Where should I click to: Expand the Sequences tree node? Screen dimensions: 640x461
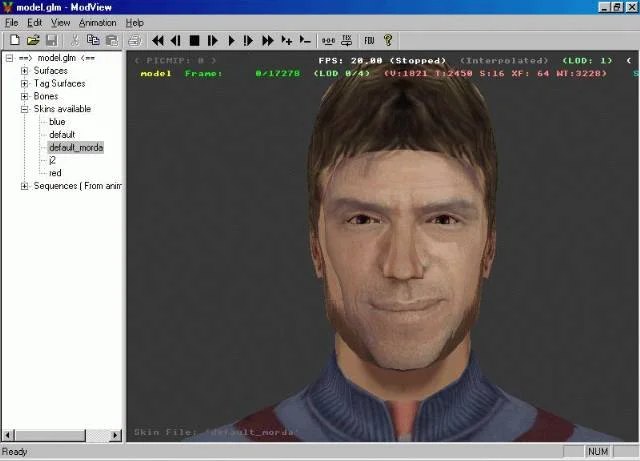24,186
